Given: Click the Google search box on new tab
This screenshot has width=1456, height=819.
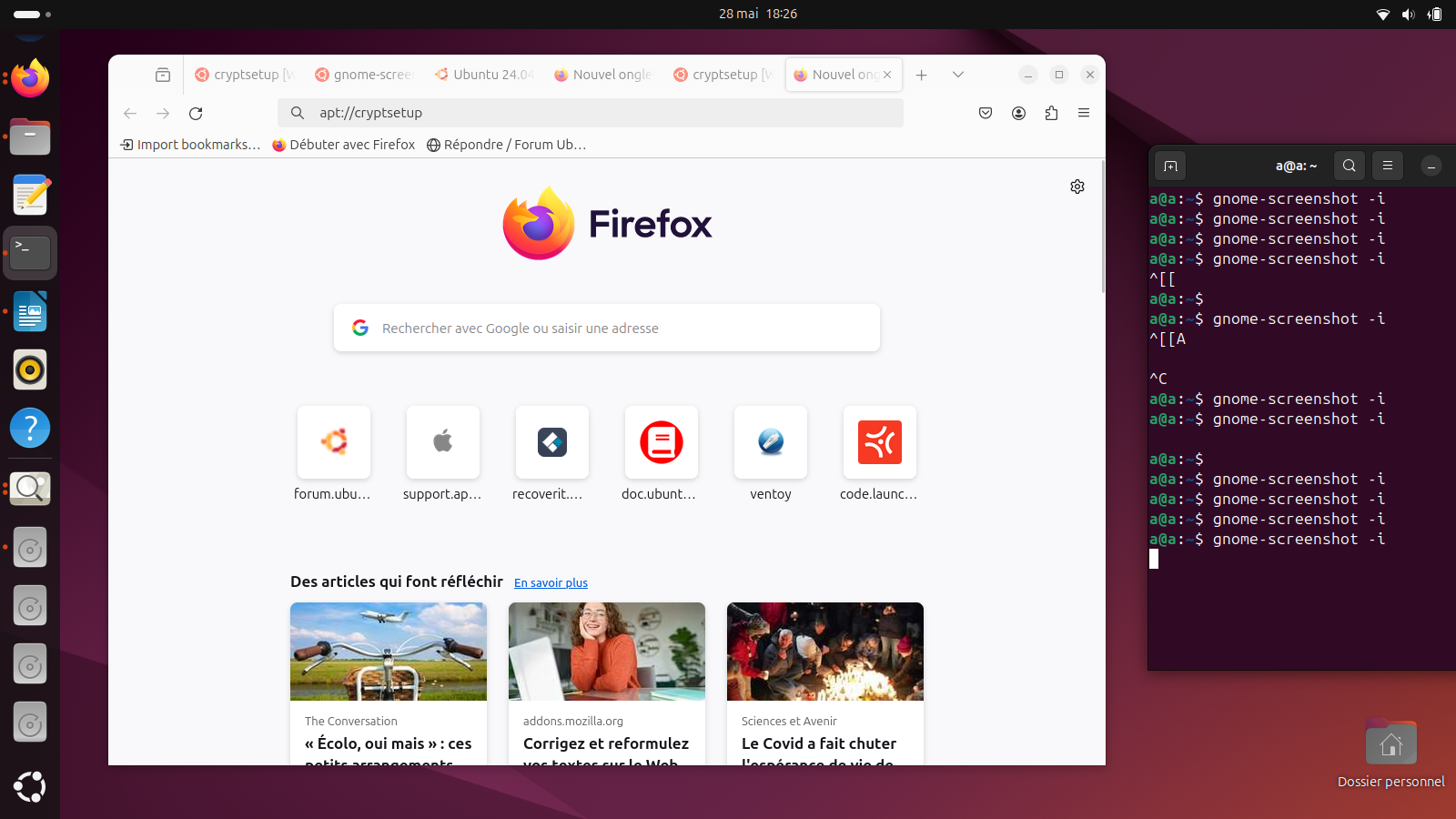Looking at the screenshot, I should click(607, 328).
